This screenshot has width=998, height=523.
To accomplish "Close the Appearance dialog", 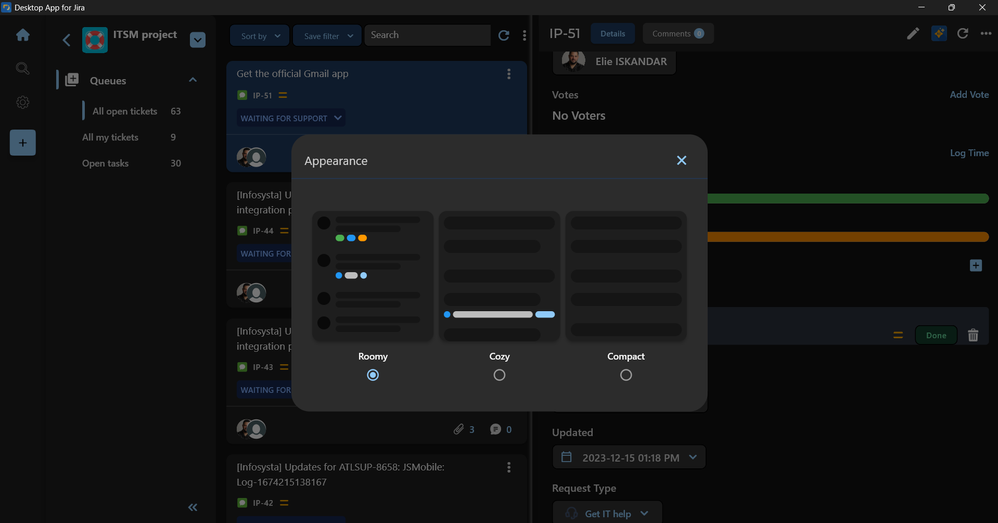I will (682, 160).
